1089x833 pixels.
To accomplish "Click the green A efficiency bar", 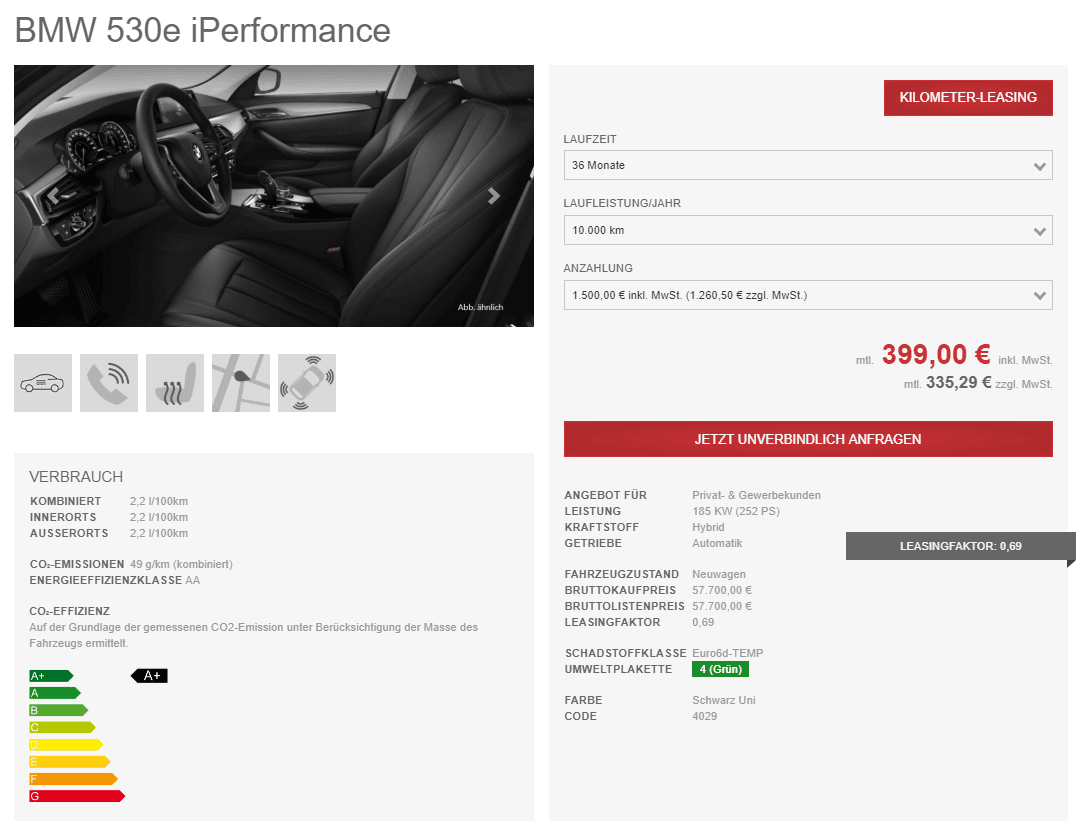I will point(55,693).
